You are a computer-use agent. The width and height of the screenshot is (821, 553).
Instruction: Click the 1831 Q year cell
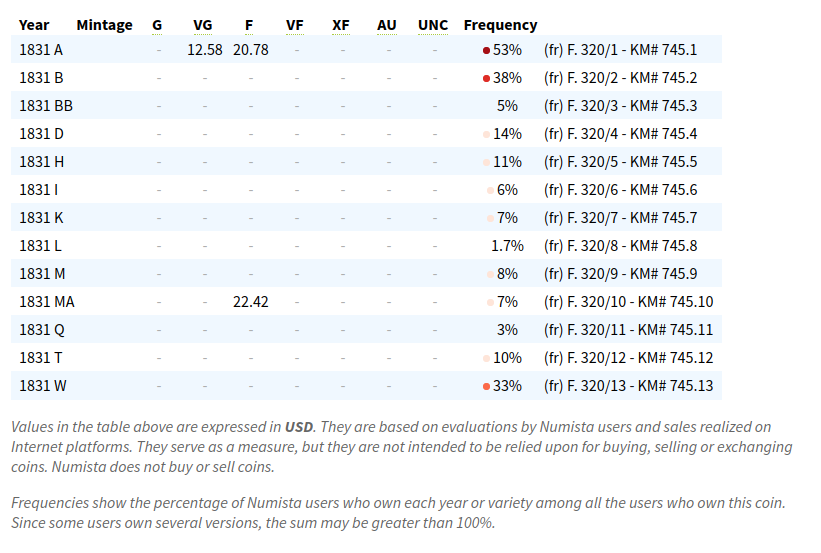pyautogui.click(x=41, y=330)
